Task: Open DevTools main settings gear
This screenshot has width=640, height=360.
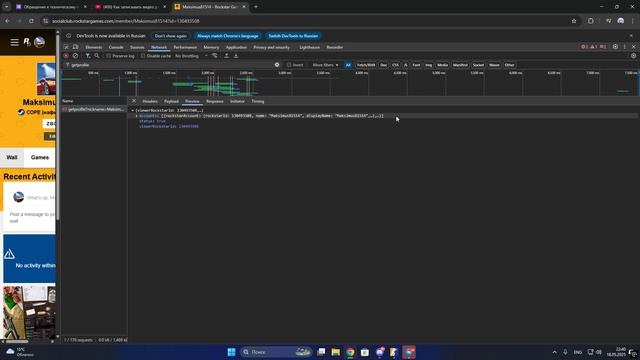Action: pyautogui.click(x=615, y=47)
